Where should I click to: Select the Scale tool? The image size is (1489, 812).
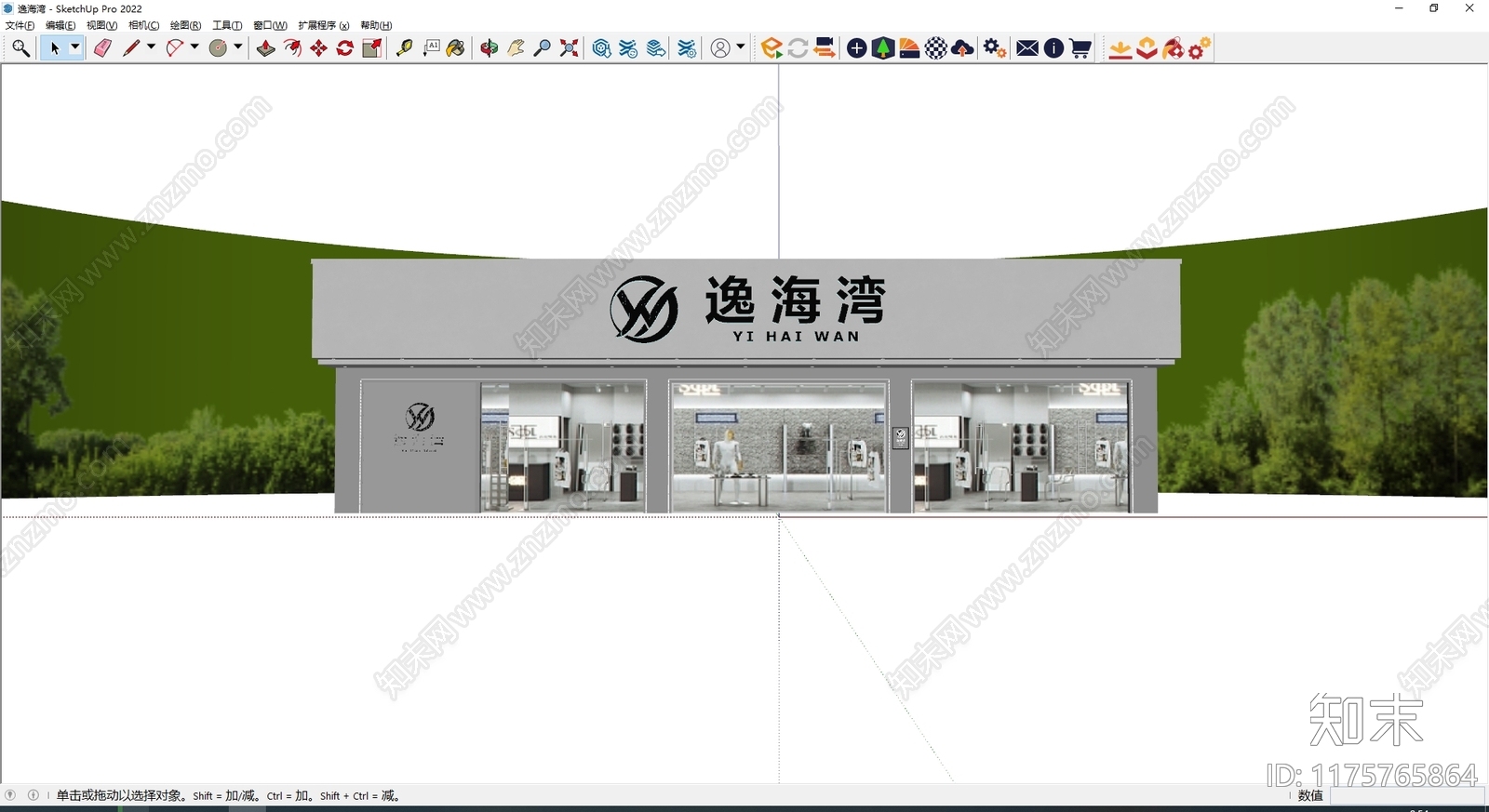point(371,48)
